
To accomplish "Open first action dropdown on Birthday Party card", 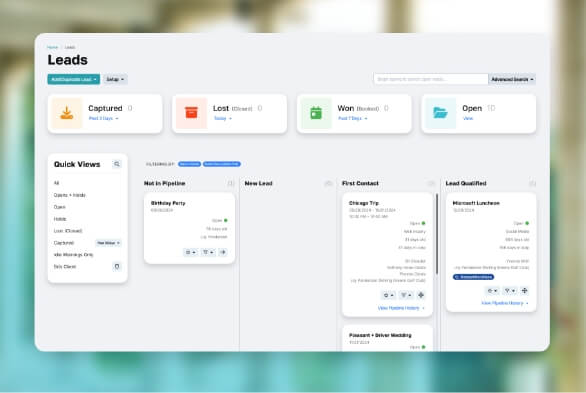I will (x=191, y=252).
